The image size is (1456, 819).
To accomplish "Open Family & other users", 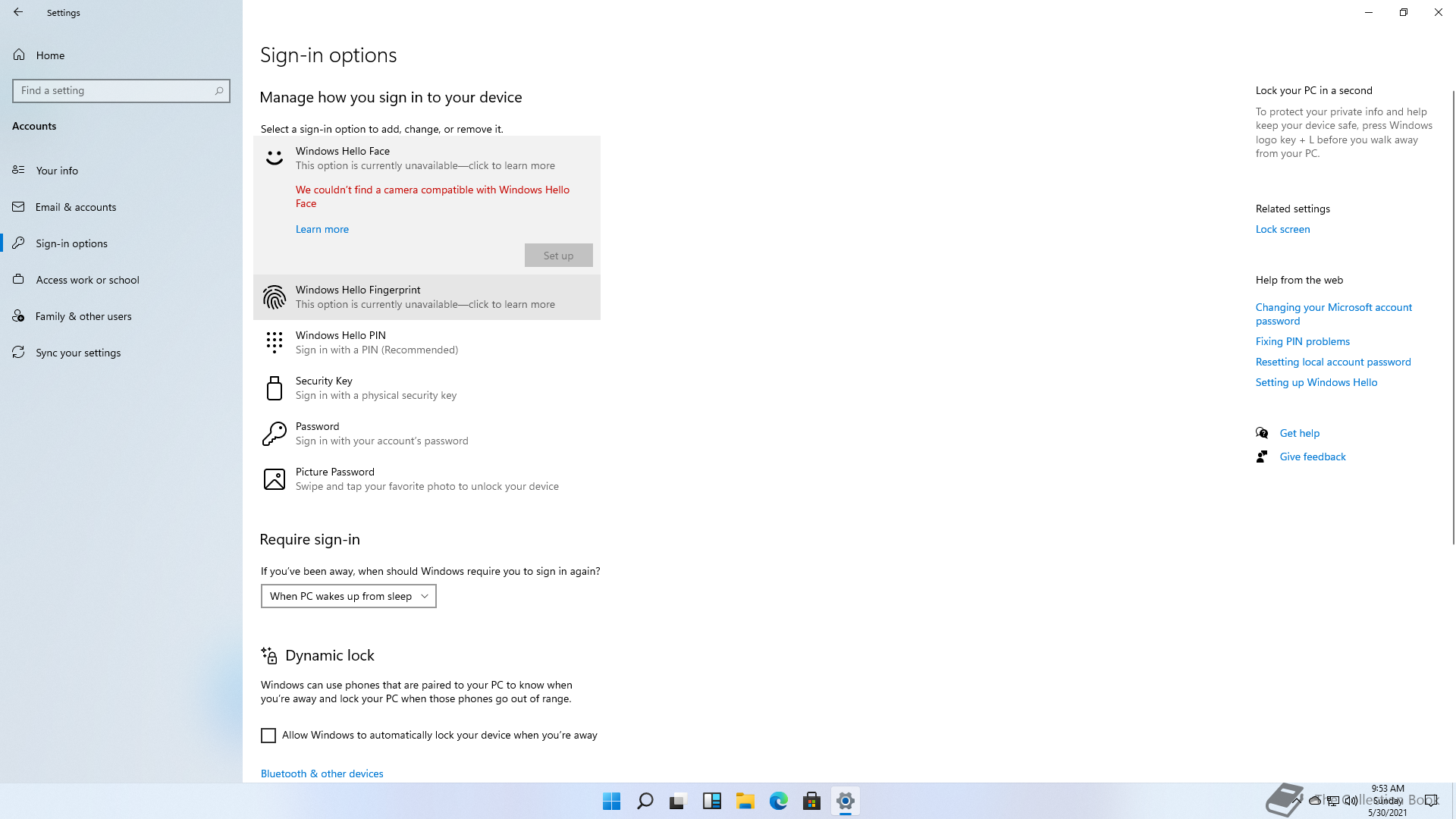I will 121,315.
